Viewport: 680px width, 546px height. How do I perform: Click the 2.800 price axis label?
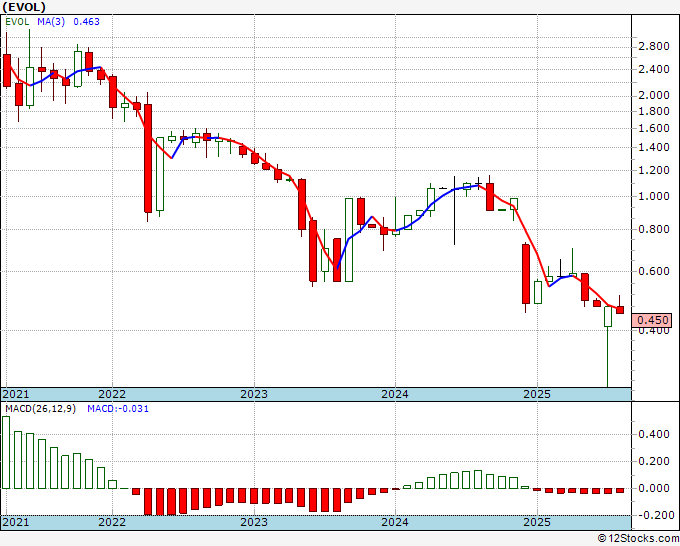point(654,46)
